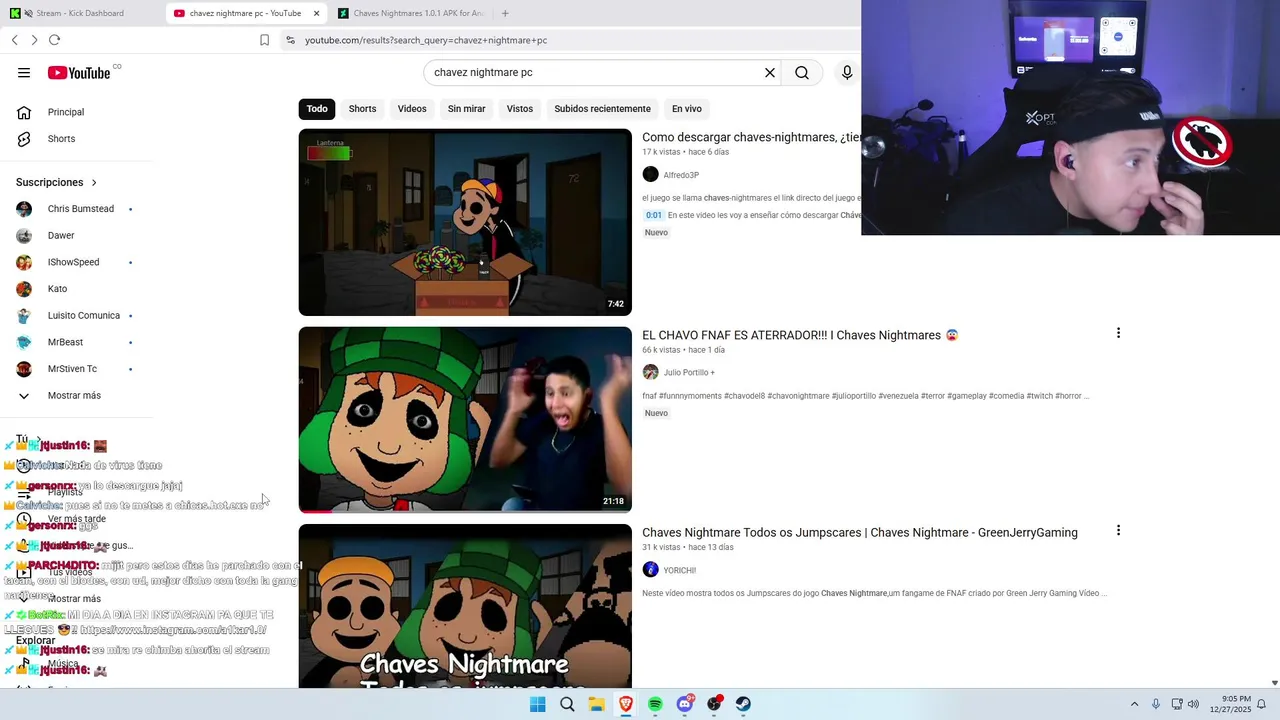Select the Subidos recientemente filter chip
The image size is (1280, 720).
(602, 109)
